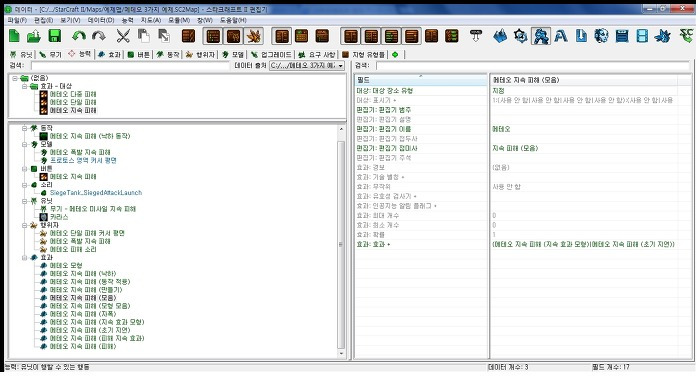Open the Import module page-arrow icon
The height and width of the screenshot is (376, 700).
pyautogui.click(x=581, y=36)
